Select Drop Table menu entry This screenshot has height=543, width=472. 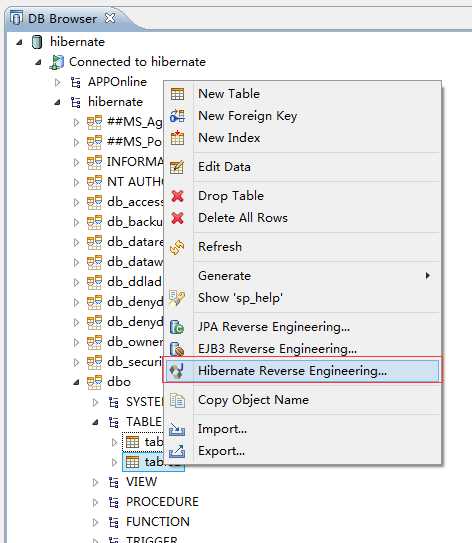click(x=303, y=196)
